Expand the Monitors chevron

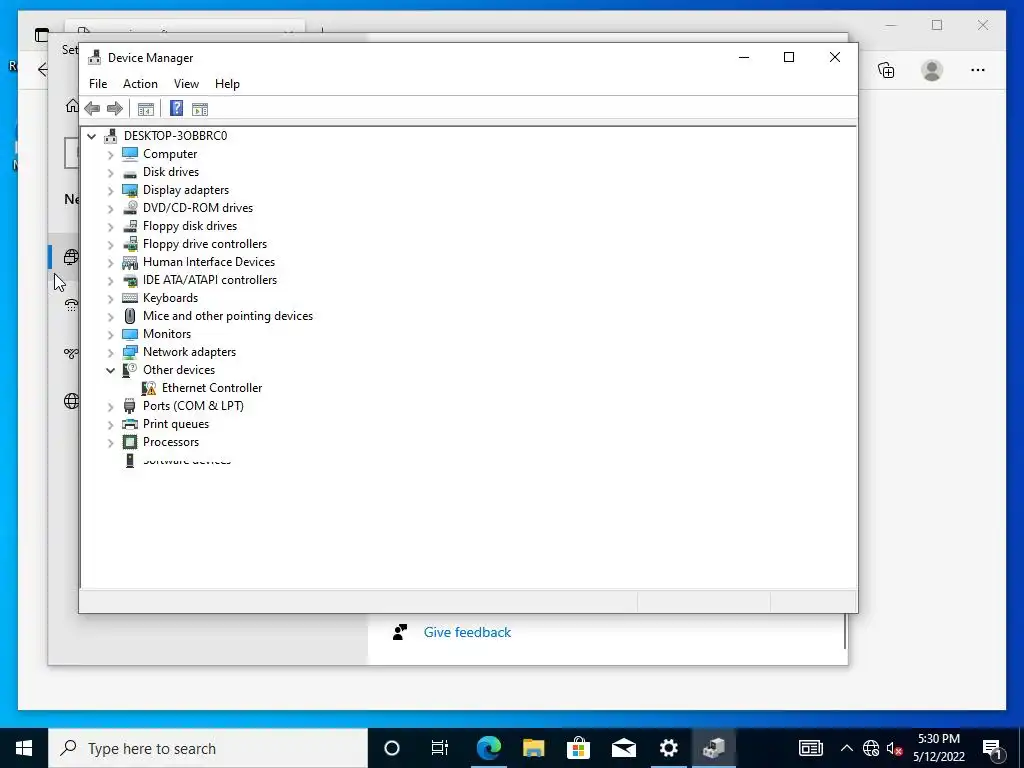click(x=110, y=334)
